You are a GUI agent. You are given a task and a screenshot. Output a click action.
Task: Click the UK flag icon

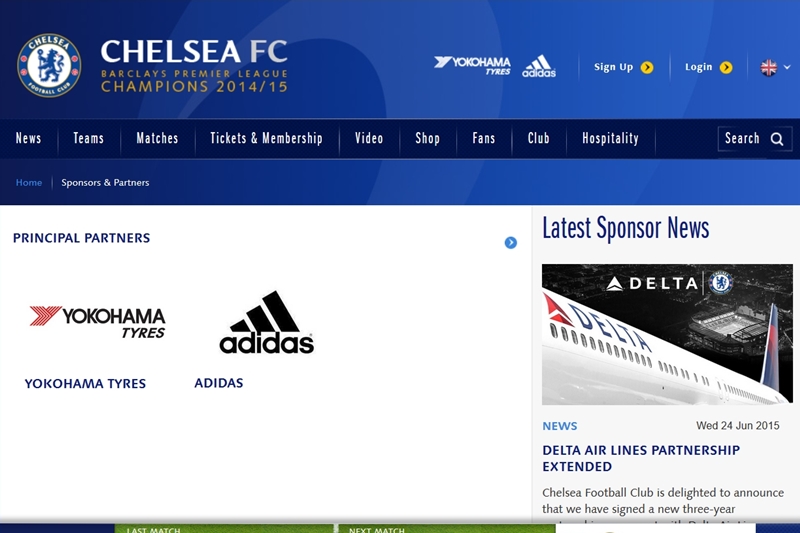(x=769, y=68)
